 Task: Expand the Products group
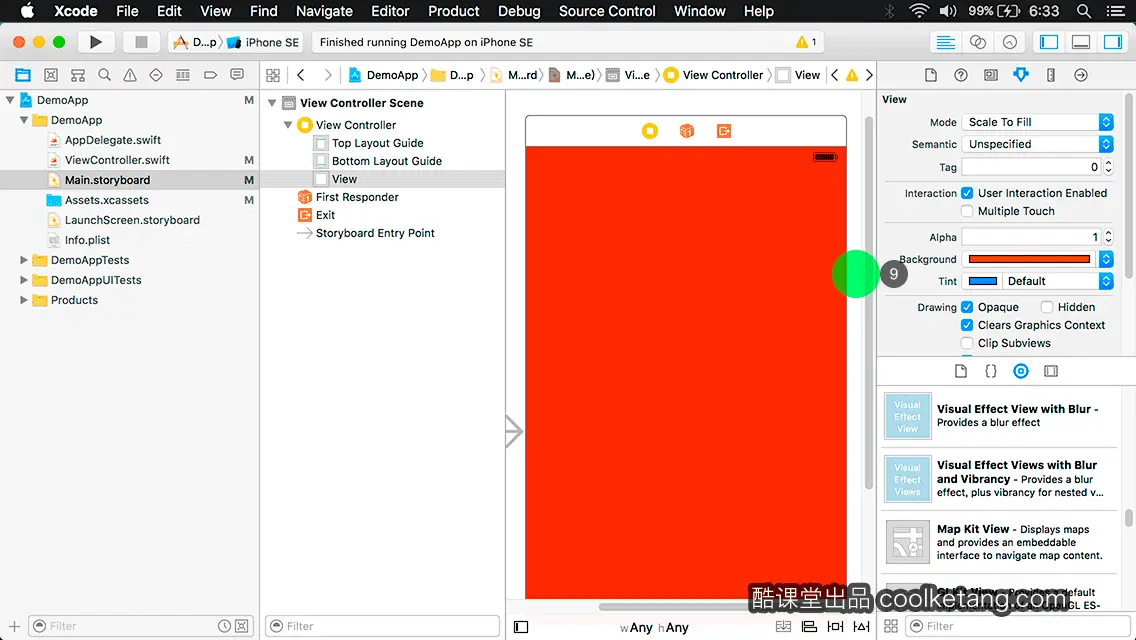[23, 299]
